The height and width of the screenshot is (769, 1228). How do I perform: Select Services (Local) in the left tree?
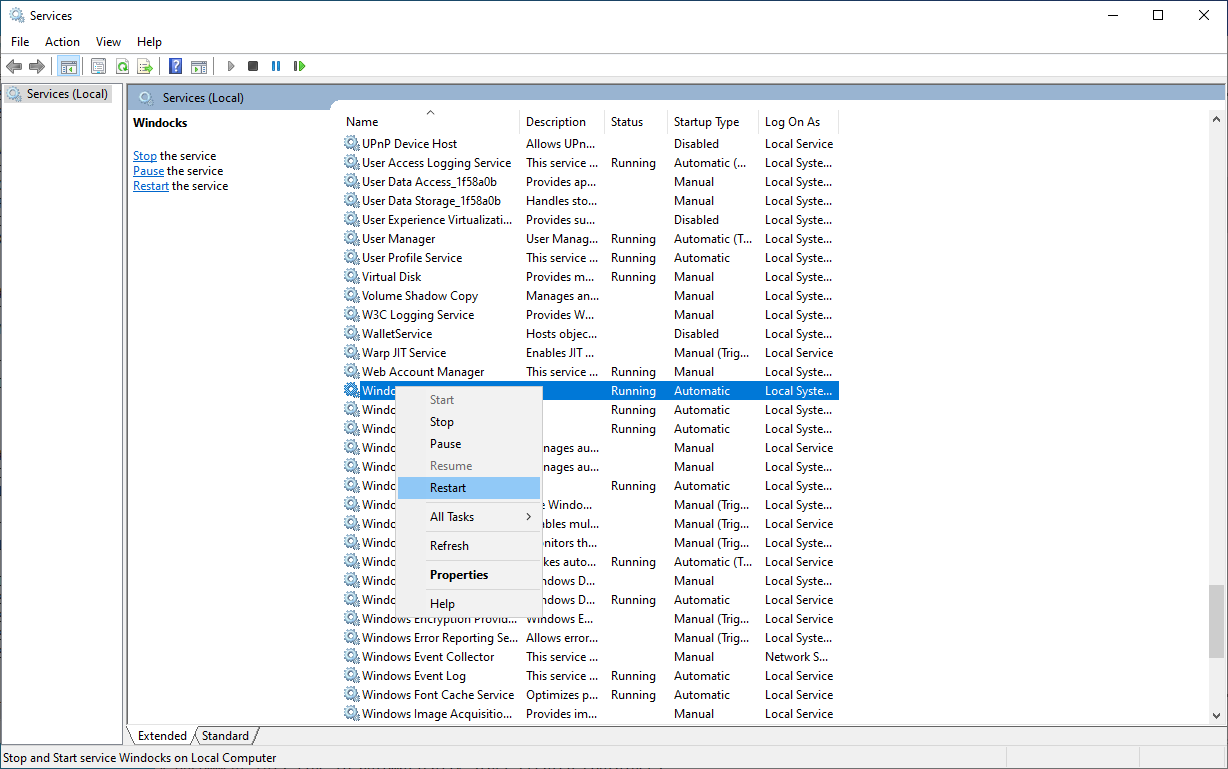57,93
